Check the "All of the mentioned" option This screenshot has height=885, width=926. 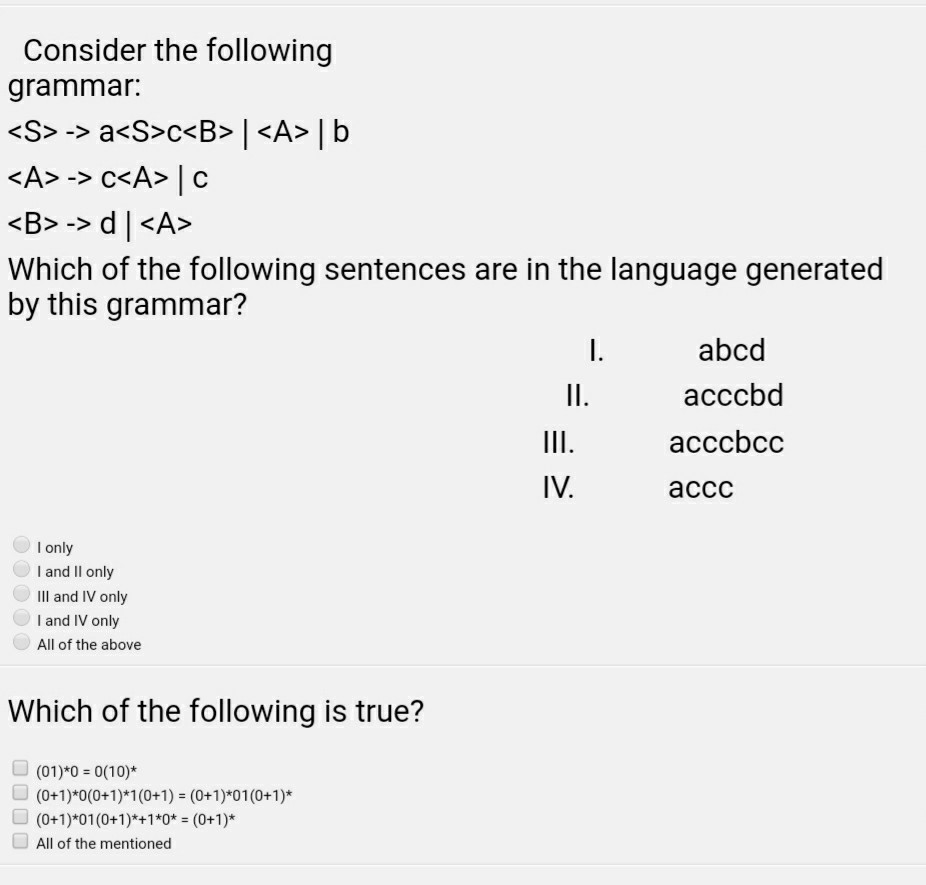[x=20, y=839]
